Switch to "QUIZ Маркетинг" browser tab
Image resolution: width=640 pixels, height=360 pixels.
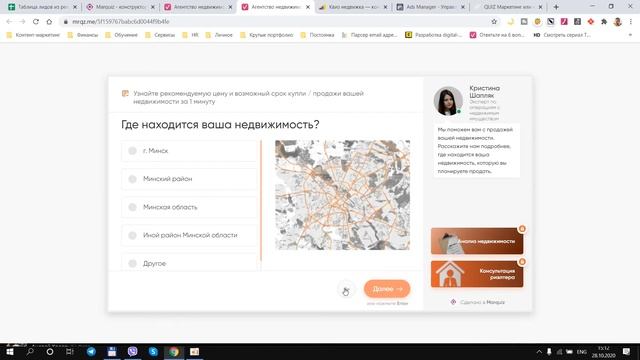pos(509,7)
